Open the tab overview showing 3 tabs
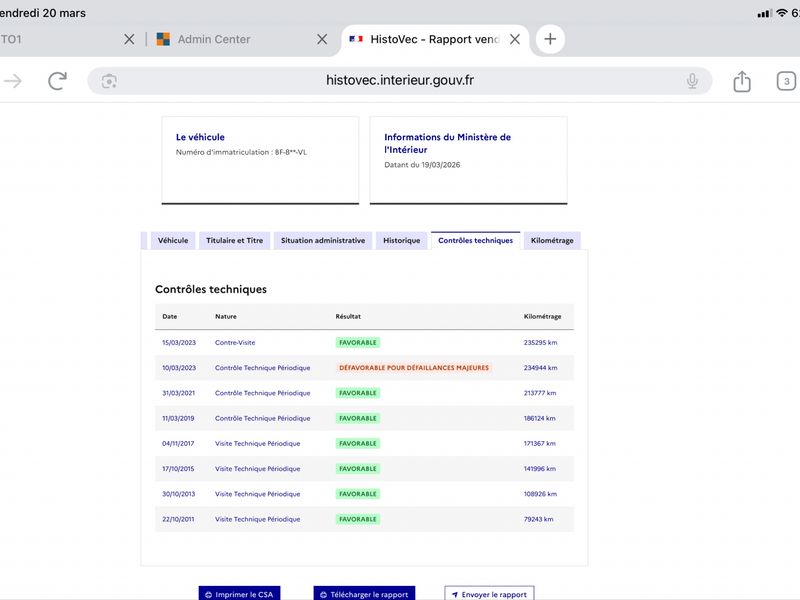This screenshot has width=800, height=600. (786, 81)
